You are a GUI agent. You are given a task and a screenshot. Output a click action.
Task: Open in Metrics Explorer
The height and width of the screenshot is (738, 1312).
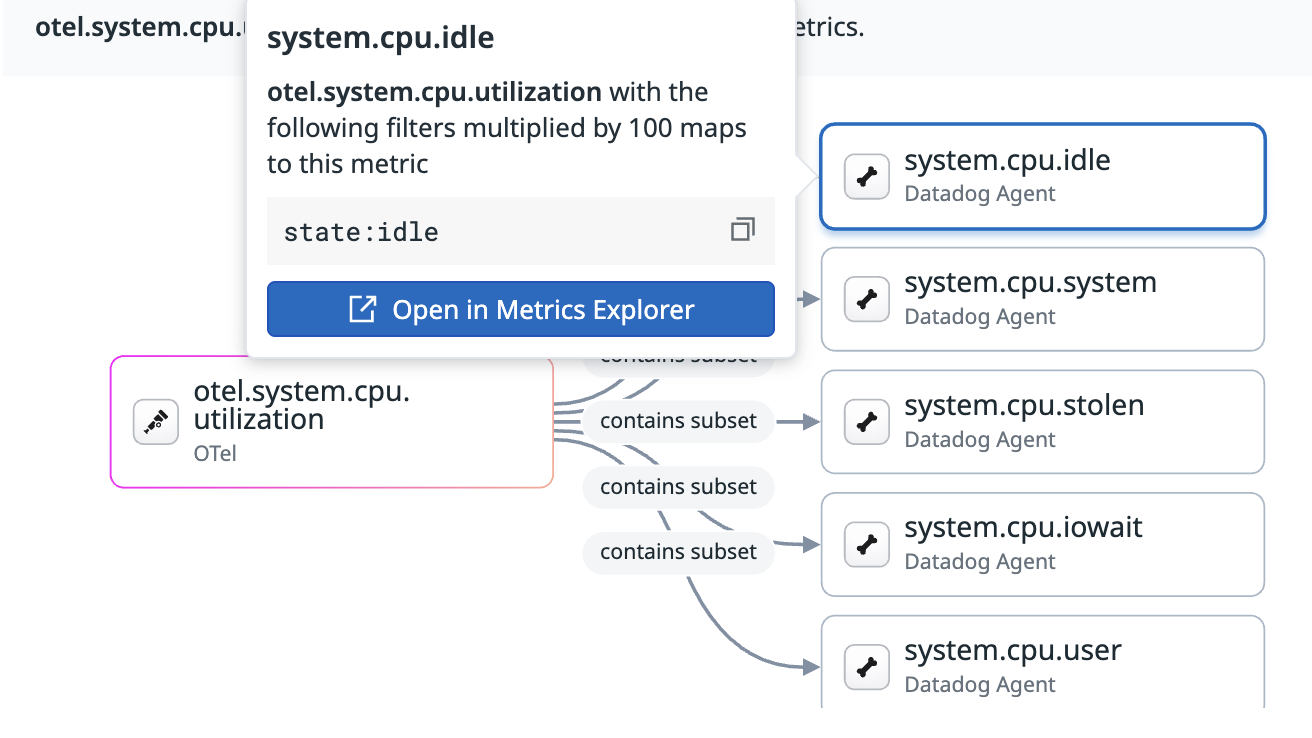tap(520, 310)
